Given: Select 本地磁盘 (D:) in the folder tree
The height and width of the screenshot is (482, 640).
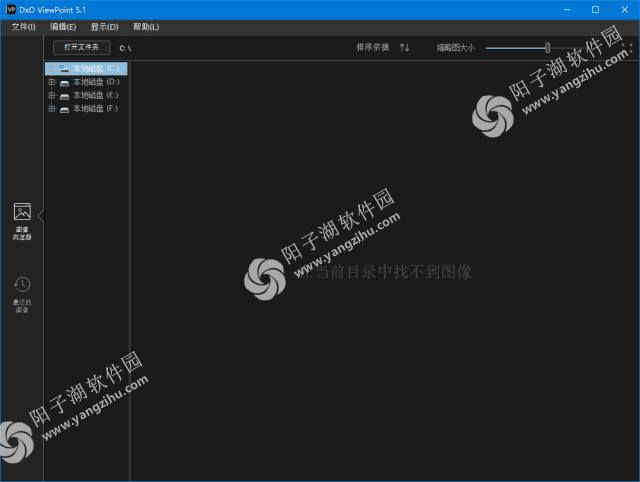Looking at the screenshot, I should click(x=96, y=82).
